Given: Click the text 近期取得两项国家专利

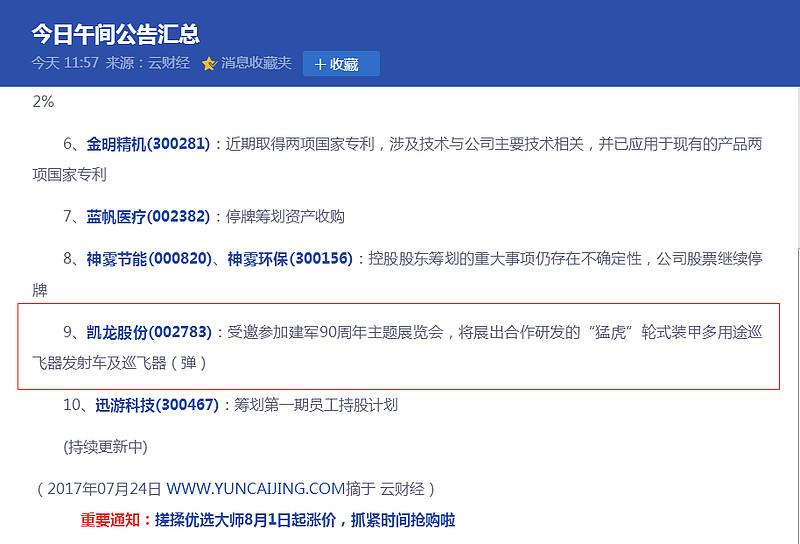Looking at the screenshot, I should [300, 144].
